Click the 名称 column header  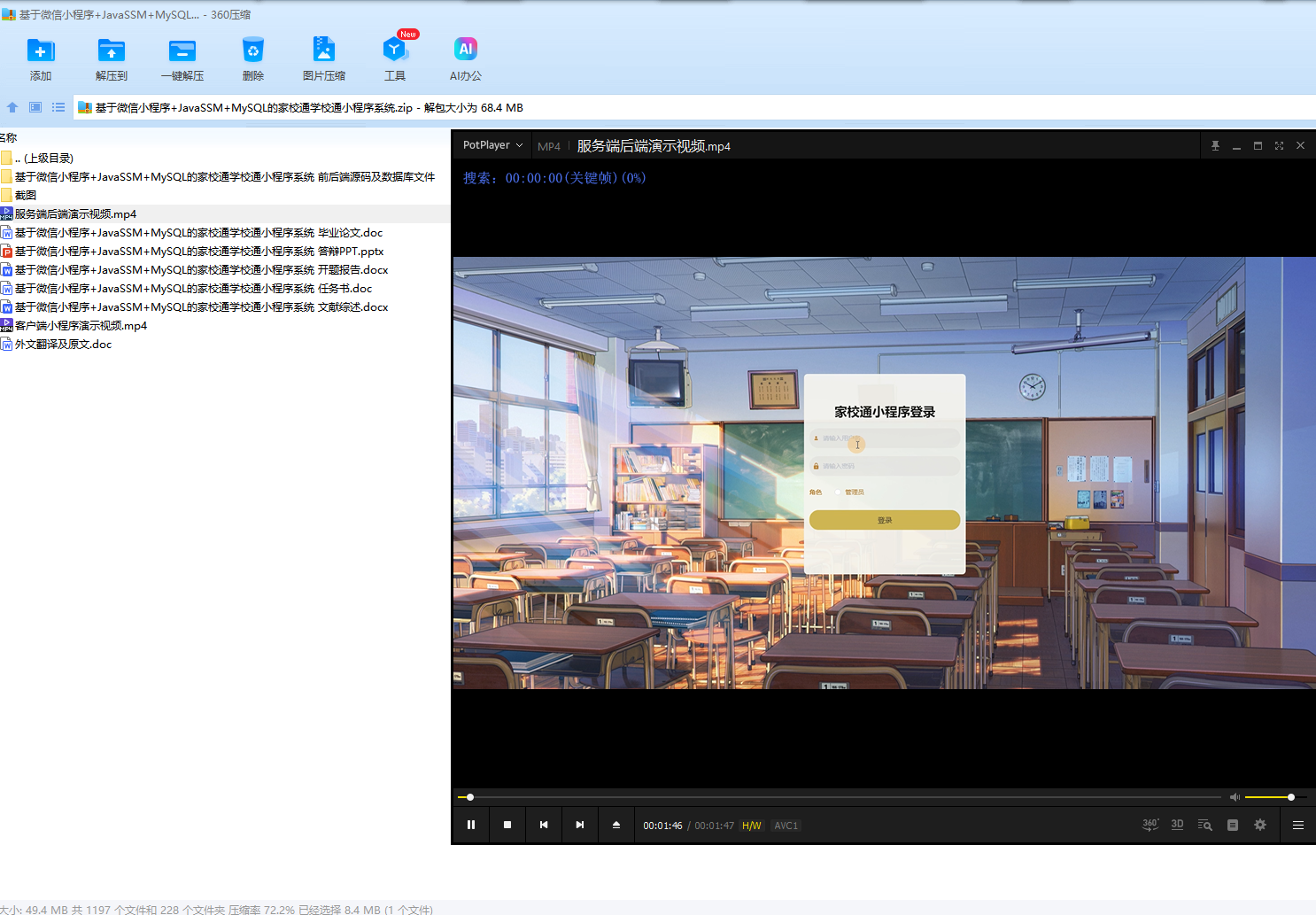(x=9, y=137)
